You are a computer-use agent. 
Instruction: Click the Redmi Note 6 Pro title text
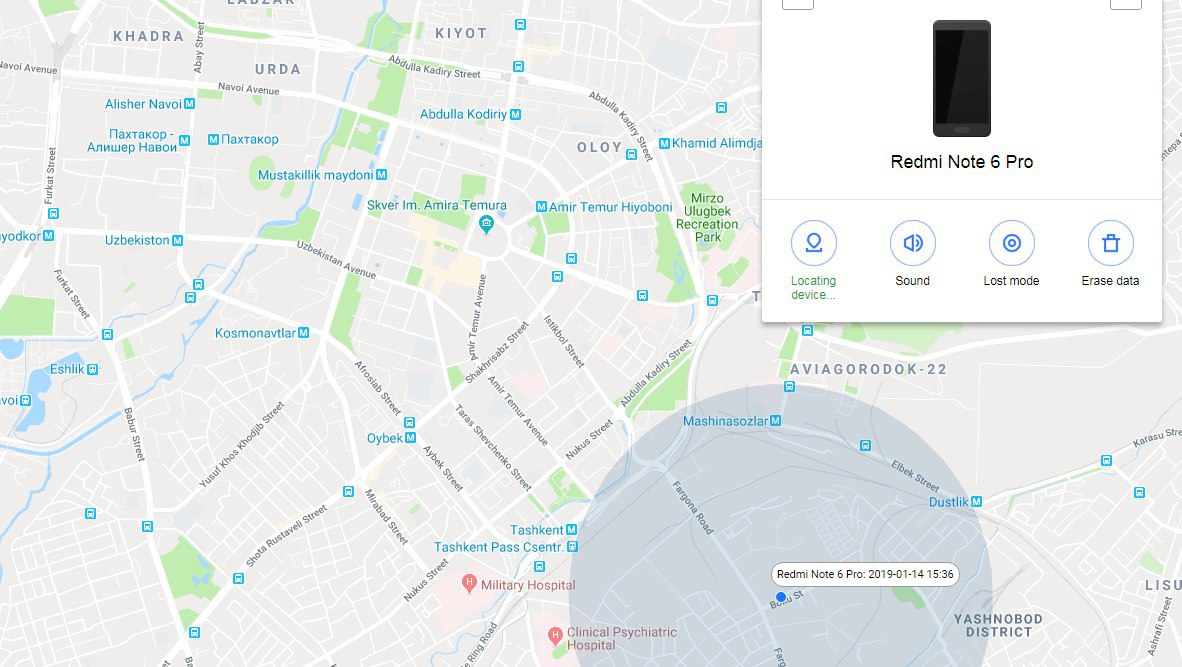coord(962,162)
